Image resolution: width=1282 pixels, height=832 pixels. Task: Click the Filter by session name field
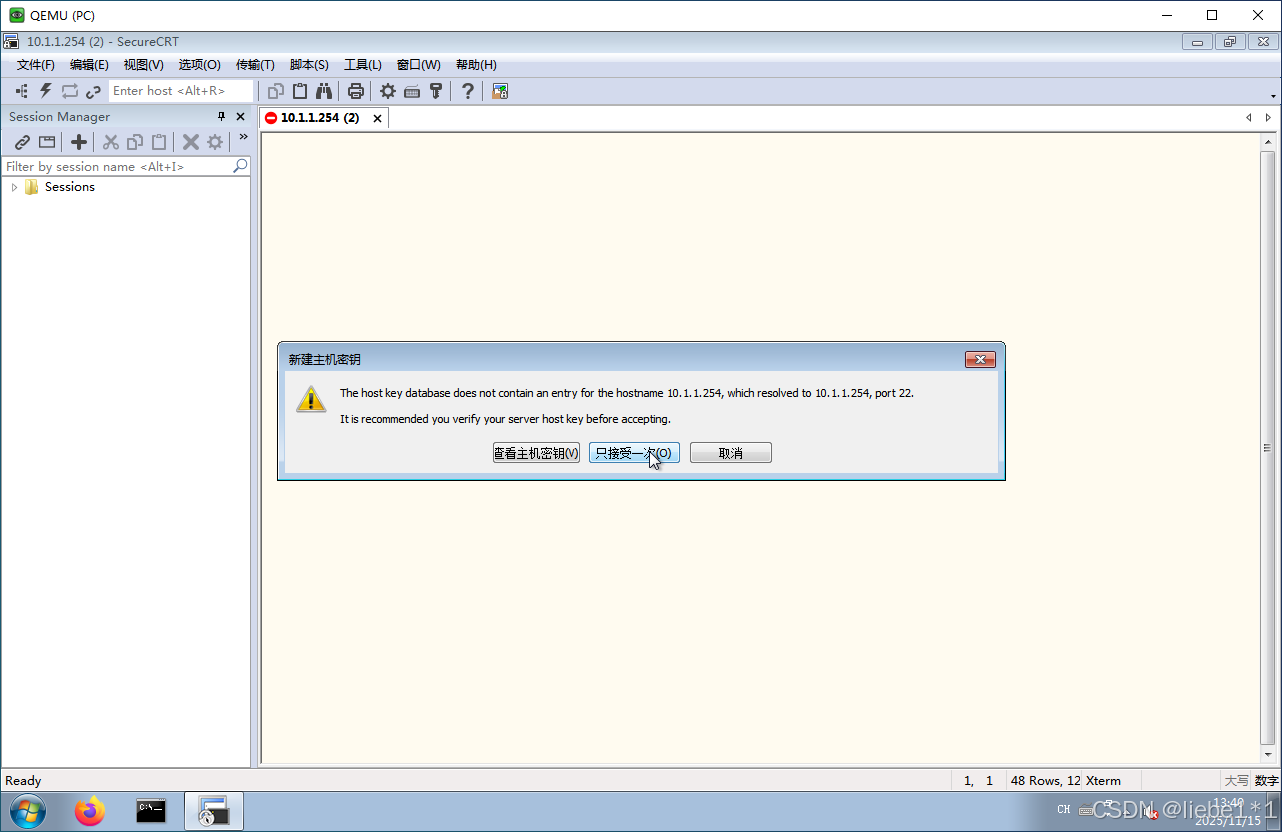117,166
